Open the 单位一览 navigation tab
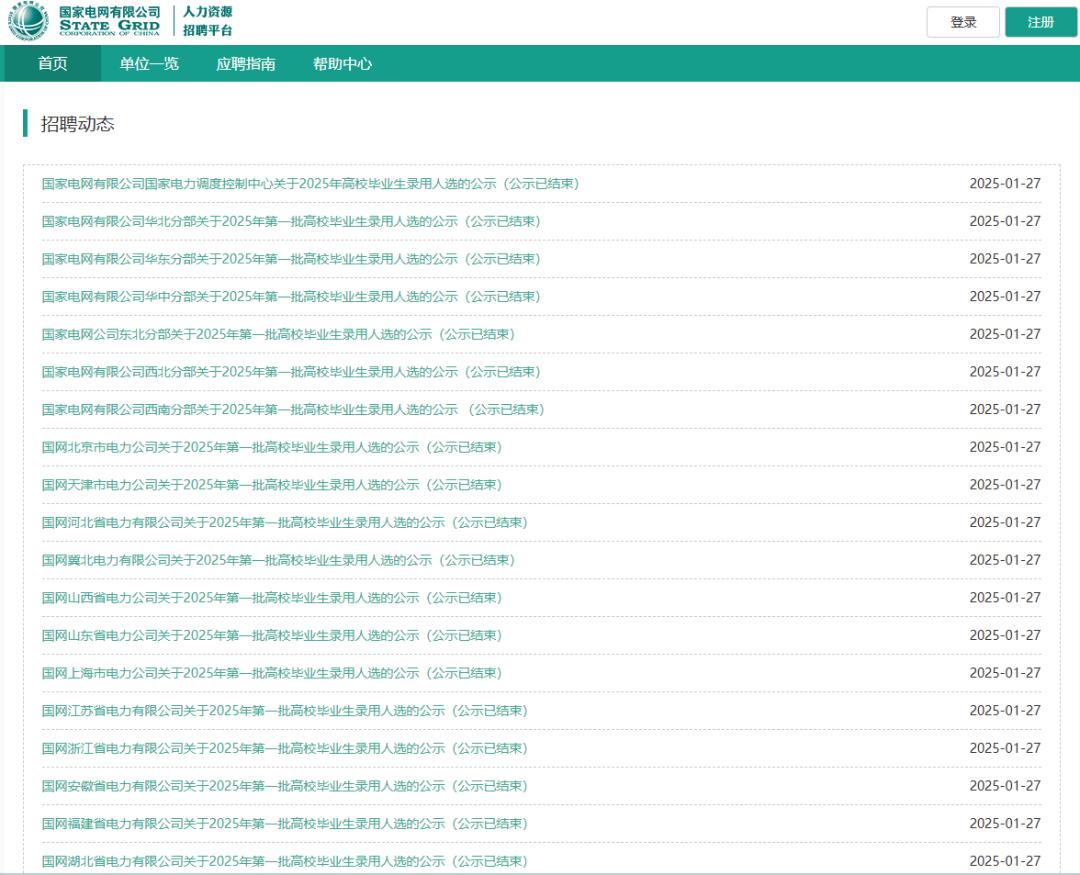Viewport: 1080px width, 875px height. [149, 64]
